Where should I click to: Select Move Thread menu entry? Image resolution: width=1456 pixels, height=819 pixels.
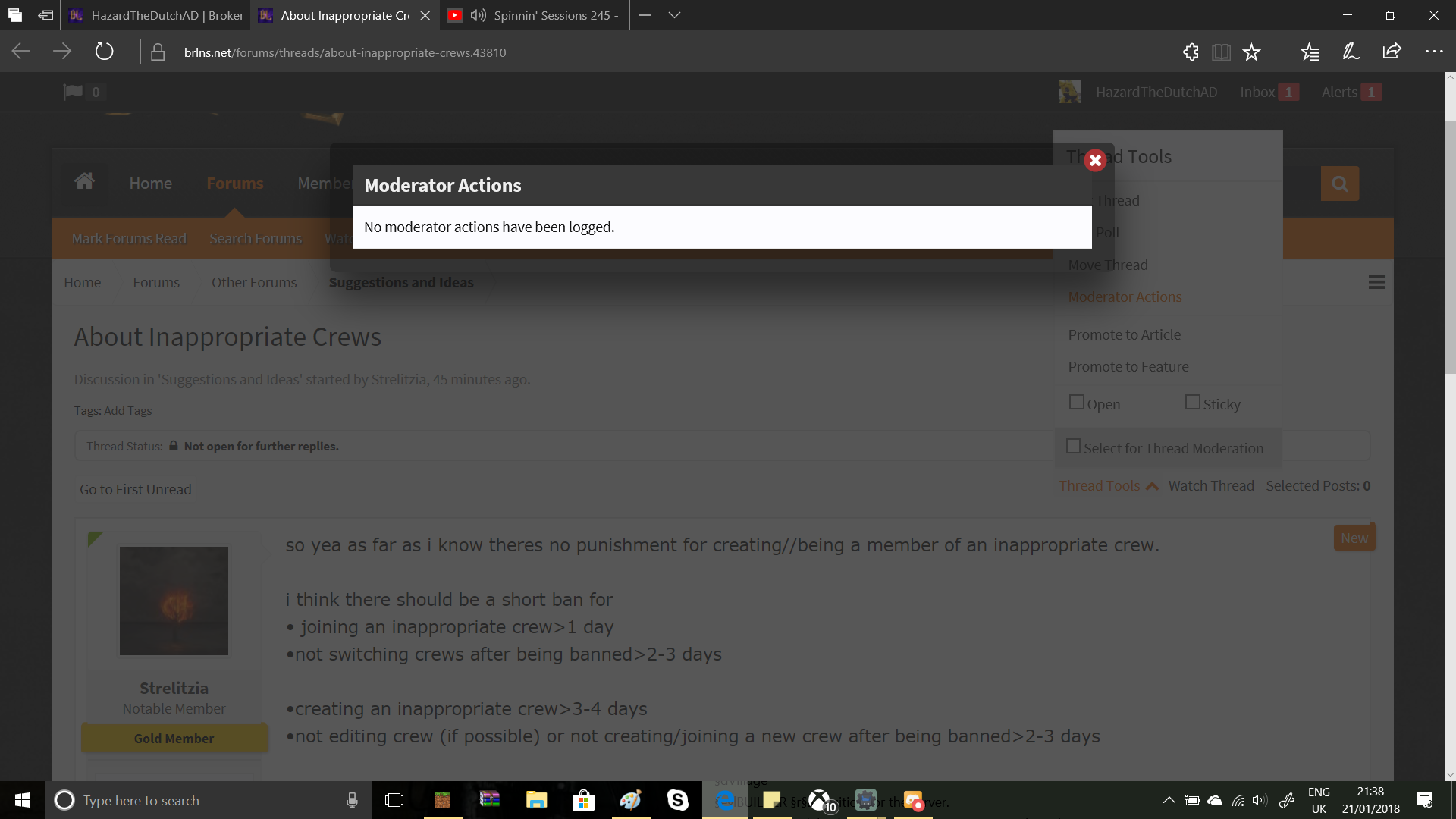[x=1107, y=265]
